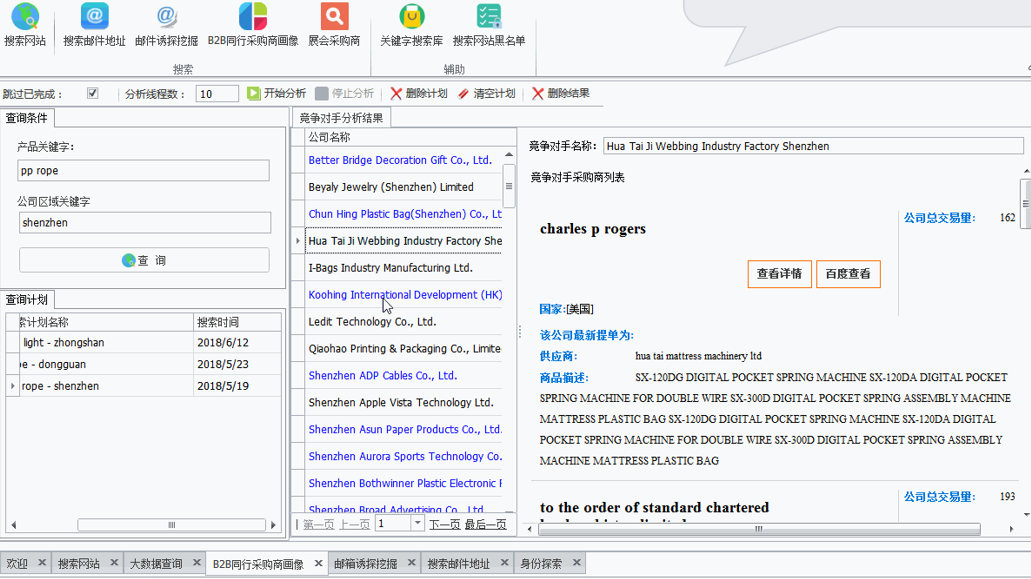
Task: Open the 搜索邮件地址 tool
Action: tap(94, 17)
